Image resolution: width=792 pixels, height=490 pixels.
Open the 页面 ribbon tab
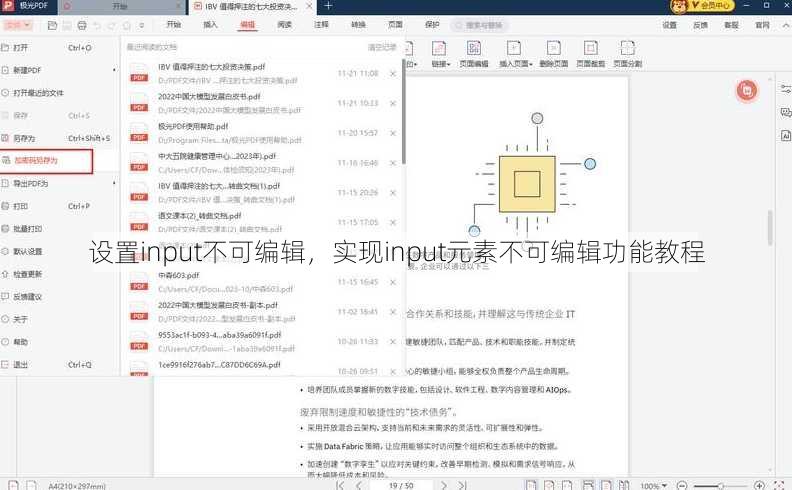click(x=395, y=25)
